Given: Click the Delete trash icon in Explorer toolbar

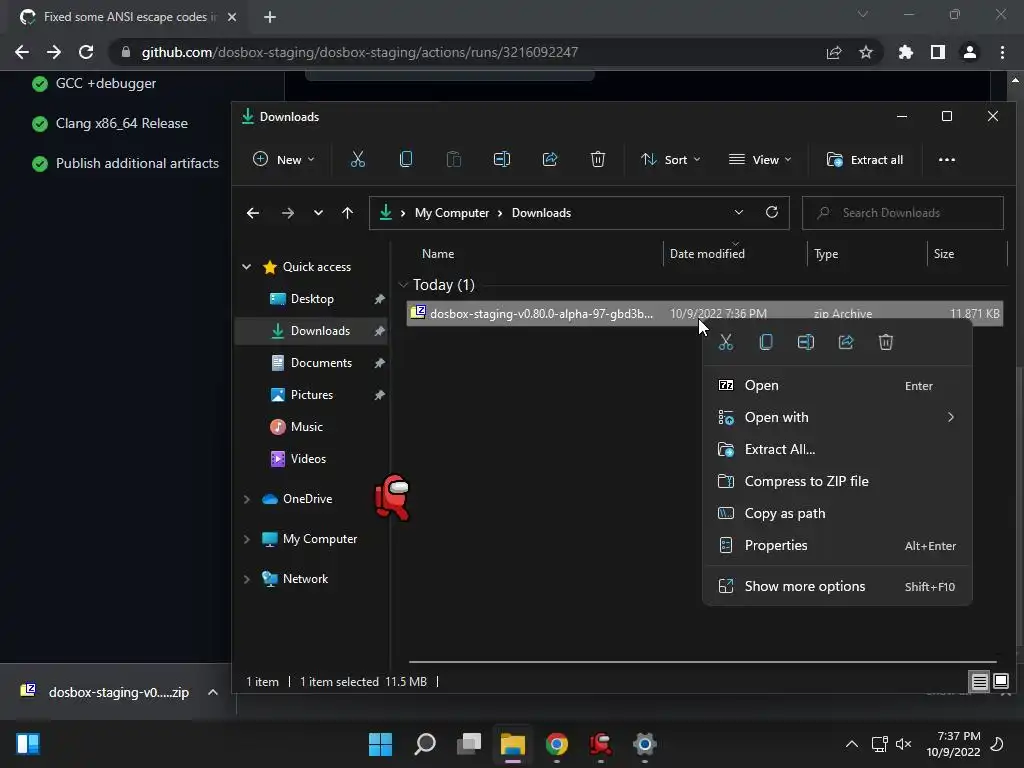Looking at the screenshot, I should coord(598,159).
